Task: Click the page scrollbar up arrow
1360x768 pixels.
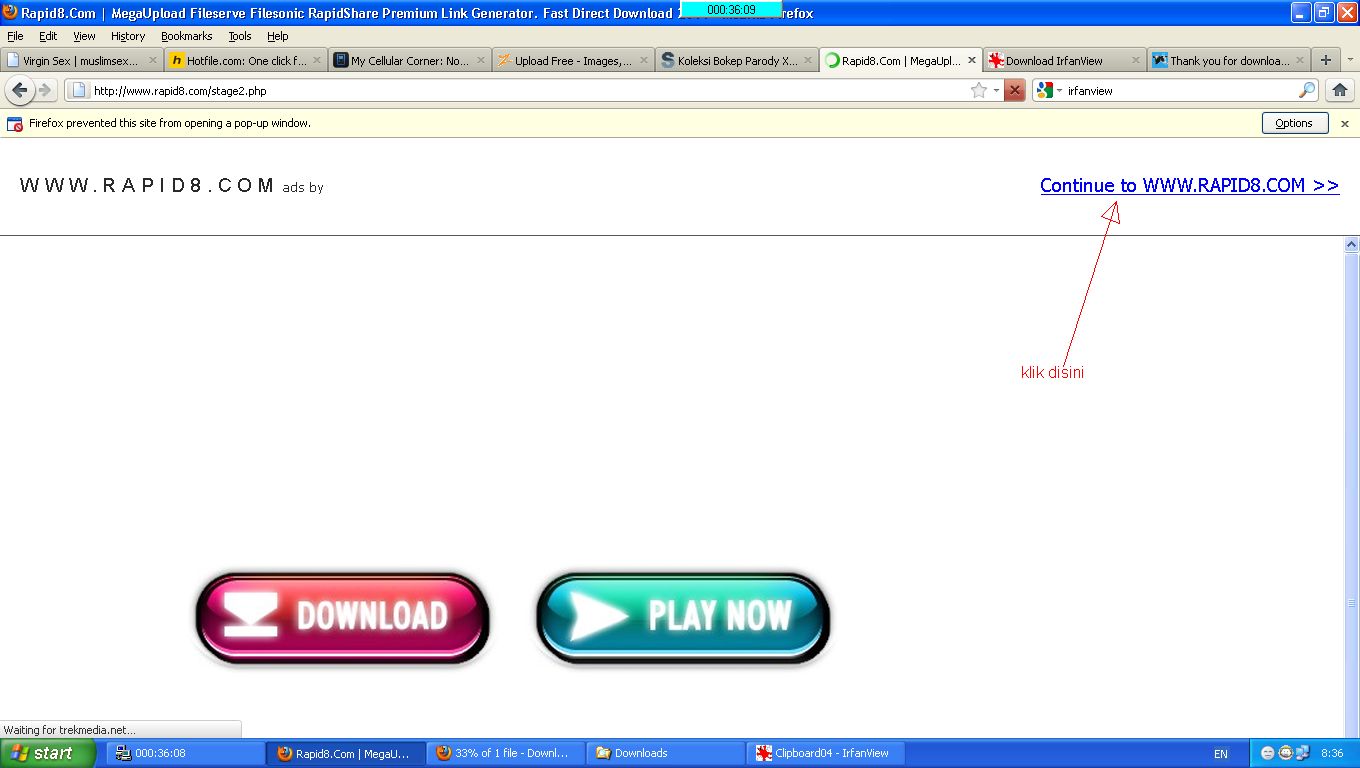Action: click(1352, 244)
